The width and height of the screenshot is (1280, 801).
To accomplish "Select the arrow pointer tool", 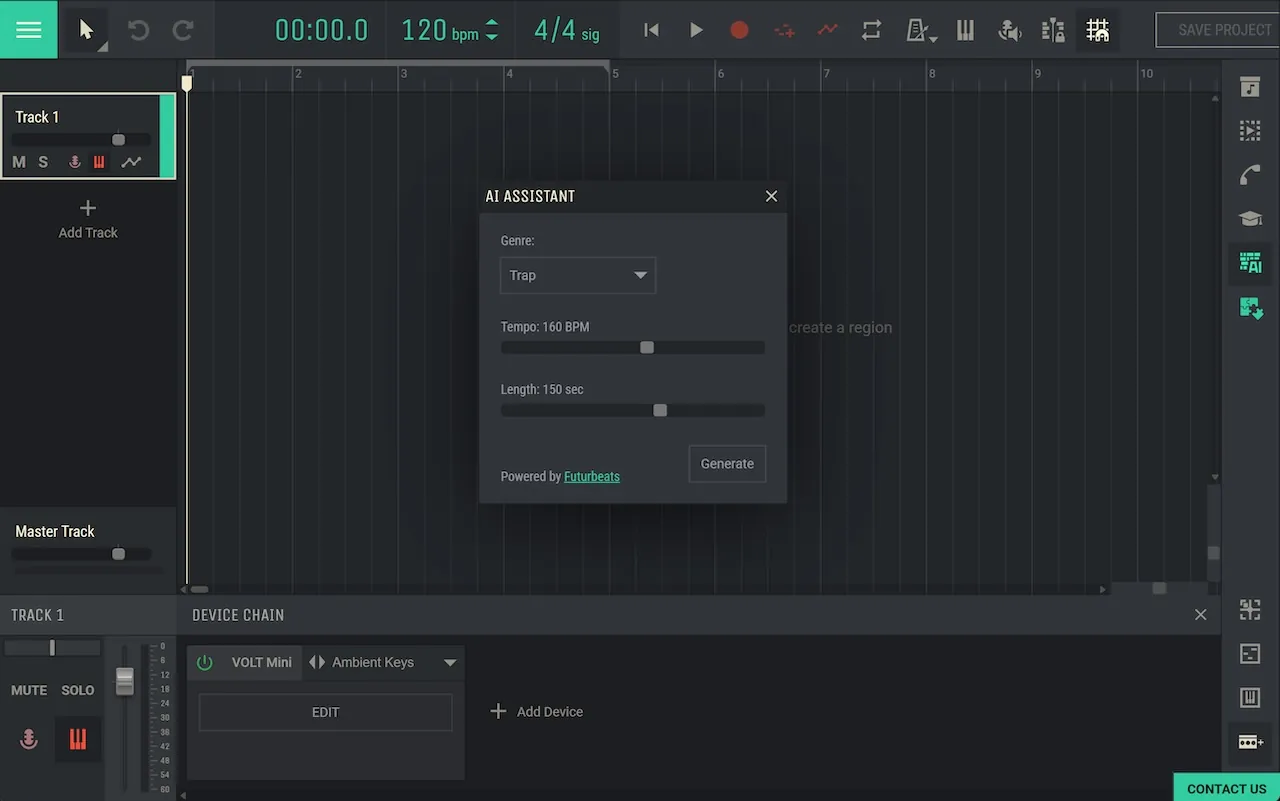I will point(87,30).
